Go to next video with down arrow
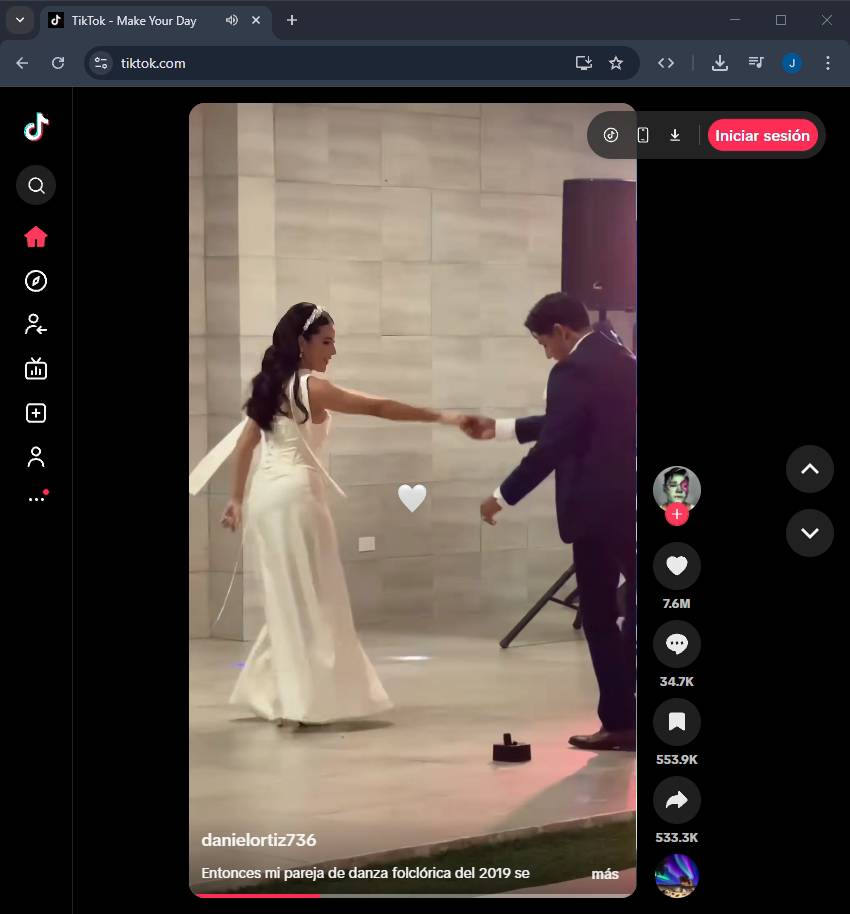This screenshot has width=850, height=914. point(809,533)
